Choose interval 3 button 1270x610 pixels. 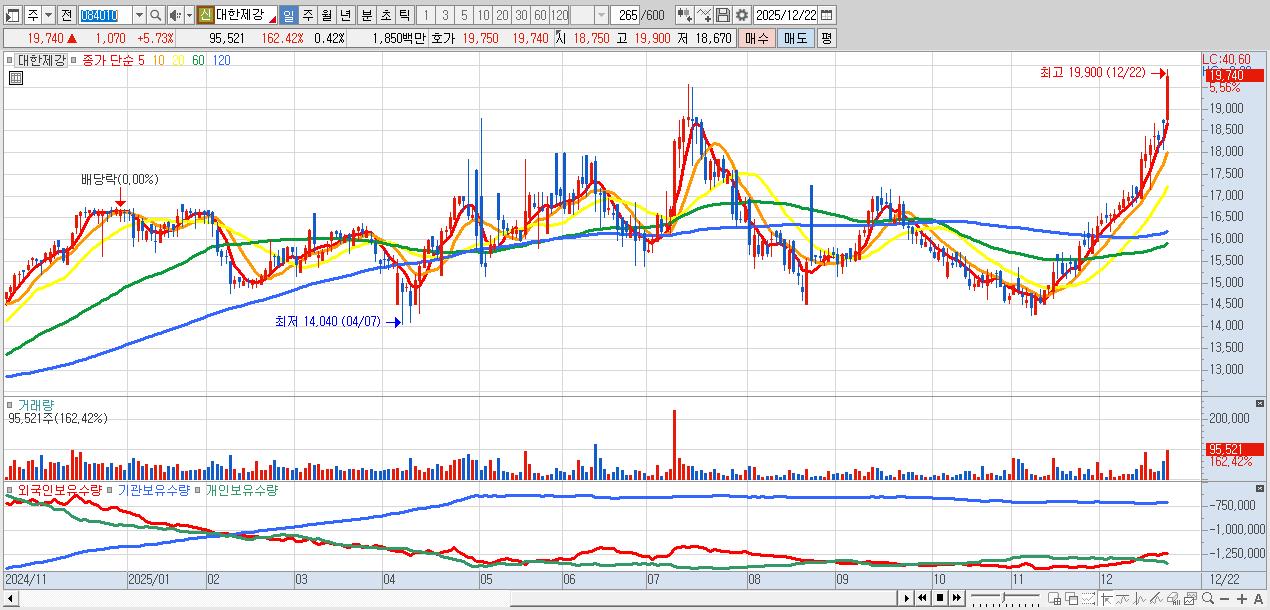tap(445, 15)
